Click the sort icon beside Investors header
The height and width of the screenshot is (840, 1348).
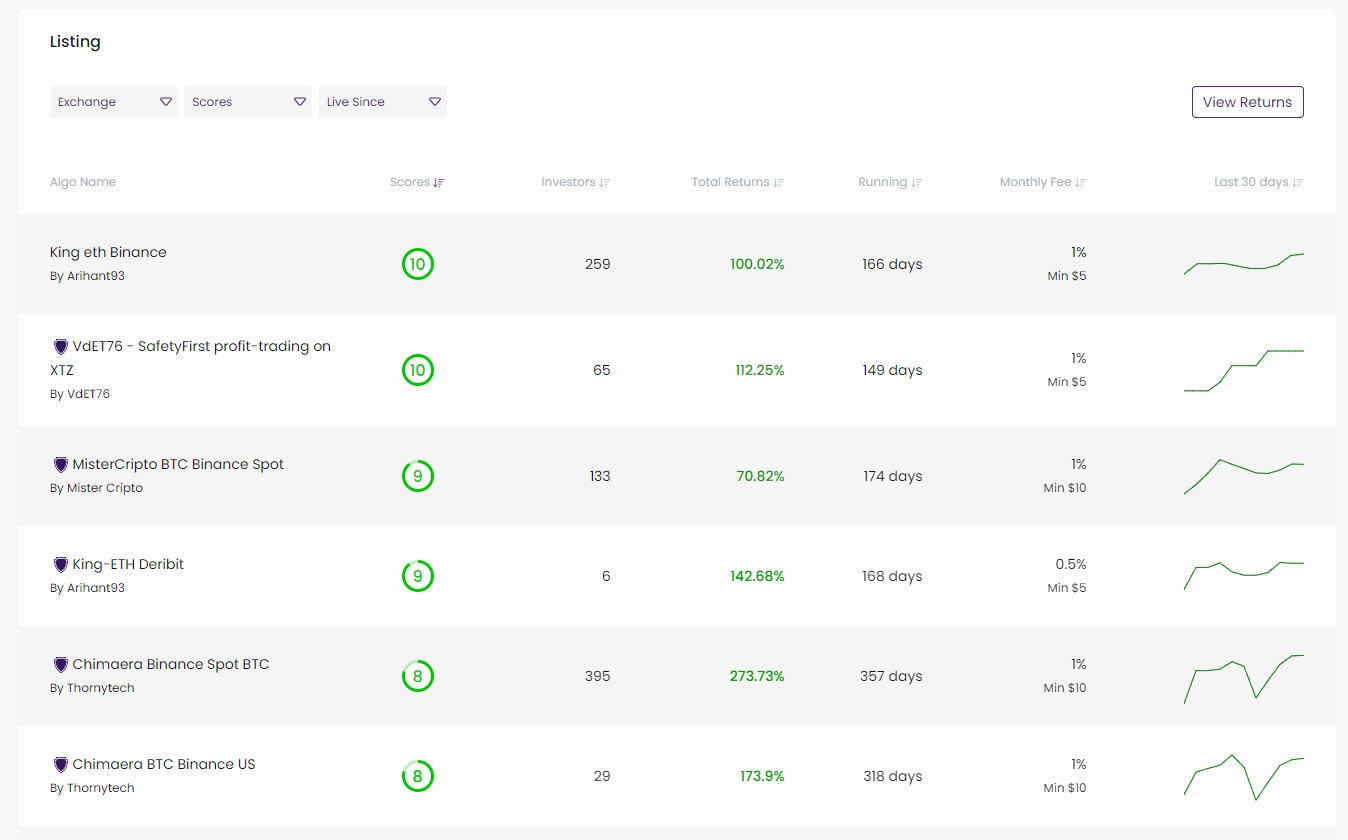605,183
